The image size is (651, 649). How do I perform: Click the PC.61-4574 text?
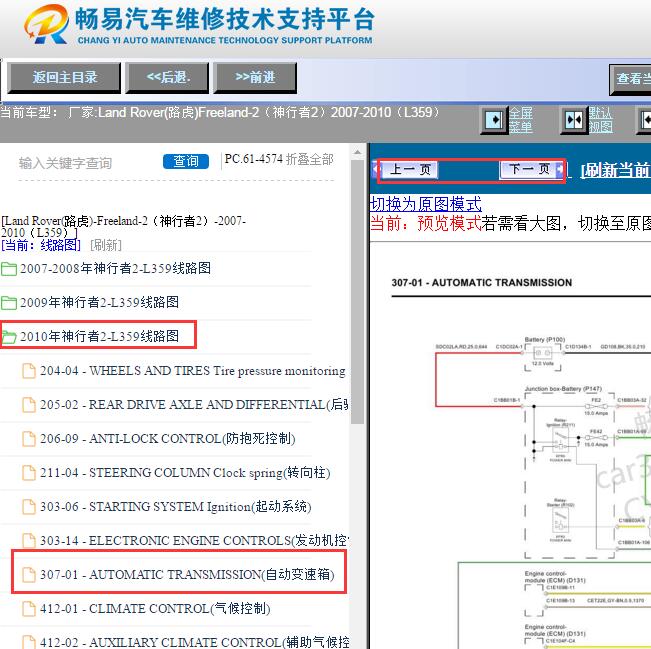[x=254, y=159]
